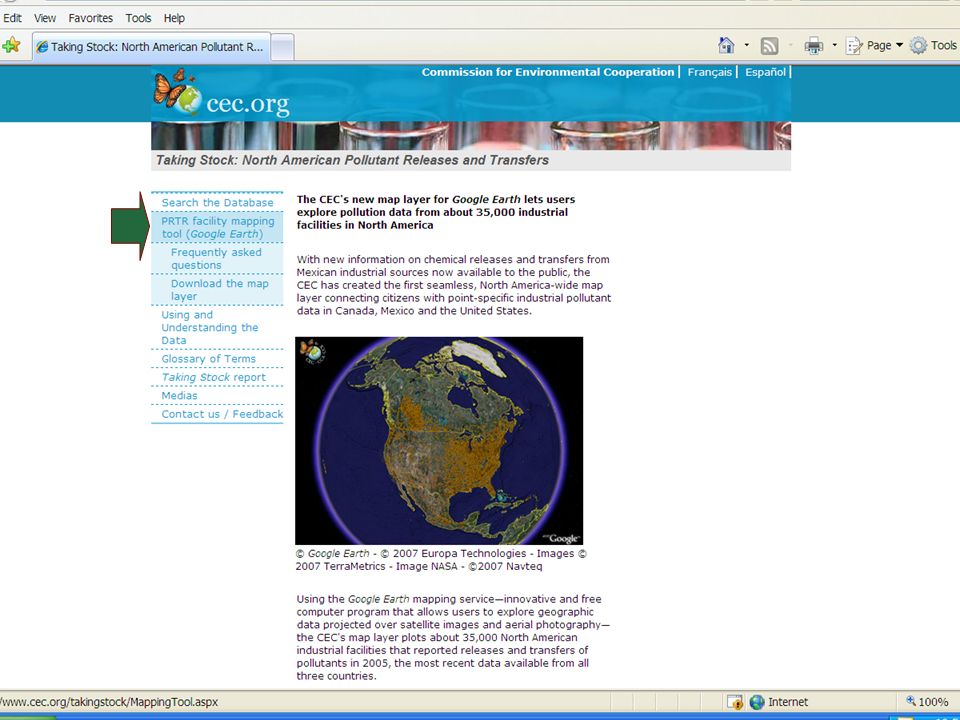The image size is (960, 720).
Task: Open the Help menu
Action: pos(174,18)
